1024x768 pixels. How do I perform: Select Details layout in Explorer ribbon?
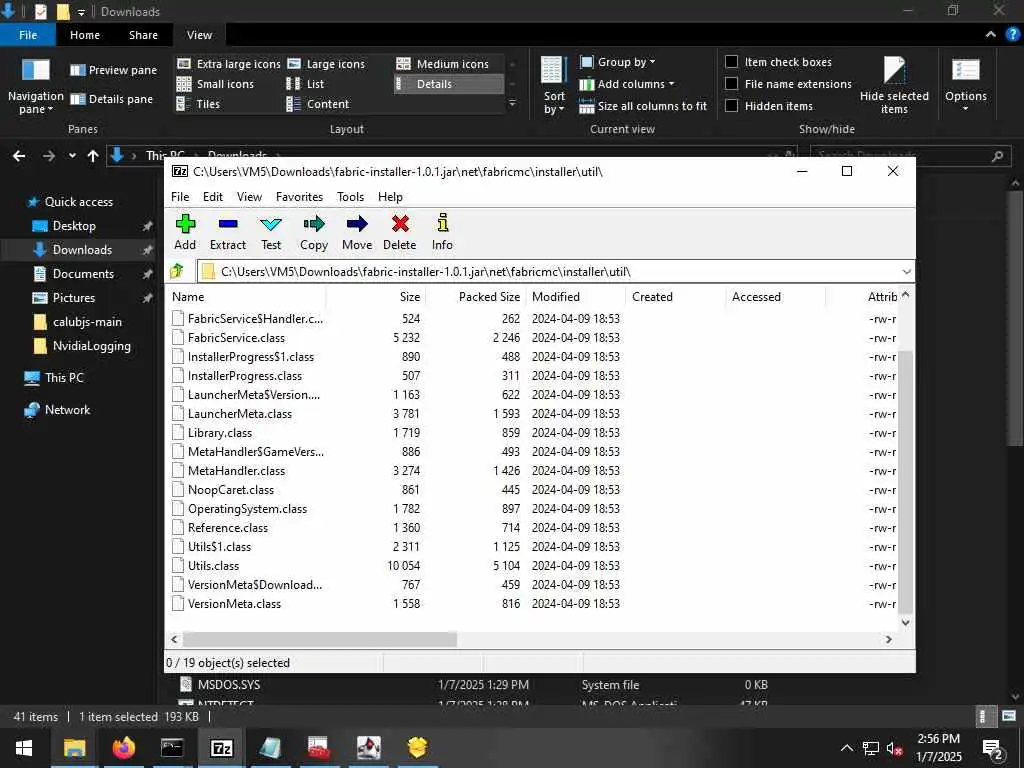[449, 84]
